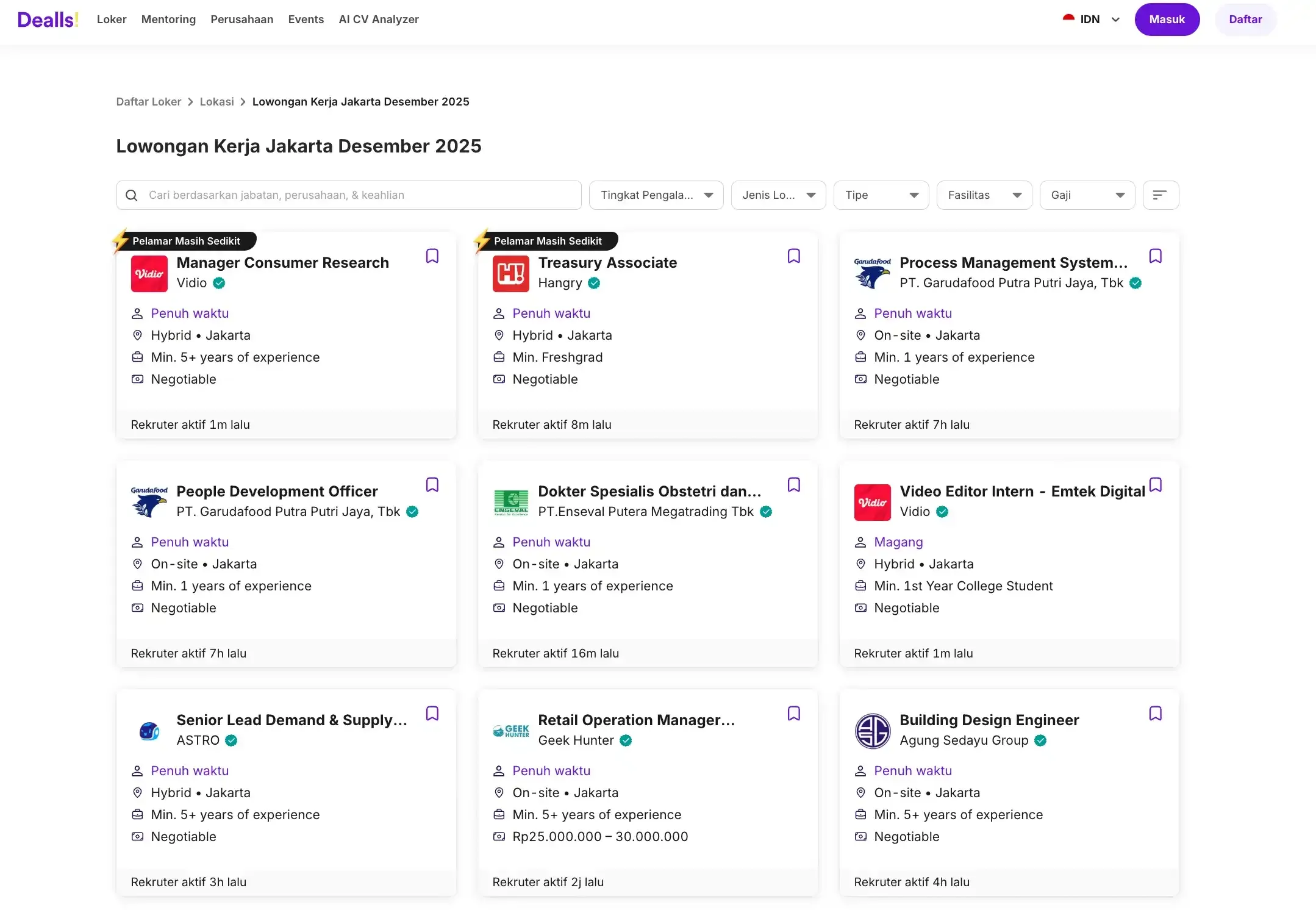Click the Vidio logo on Manager card
Viewport: 1316px width, 910px height.
[x=149, y=274]
